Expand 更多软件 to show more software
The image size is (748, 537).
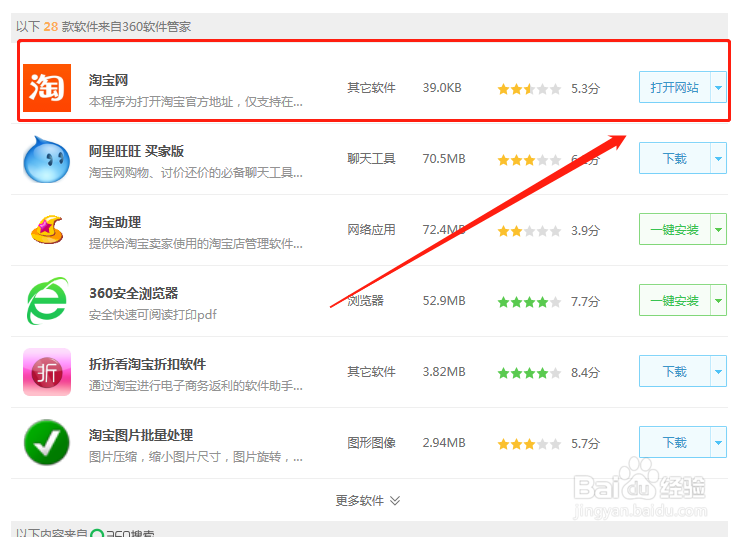pos(368,500)
